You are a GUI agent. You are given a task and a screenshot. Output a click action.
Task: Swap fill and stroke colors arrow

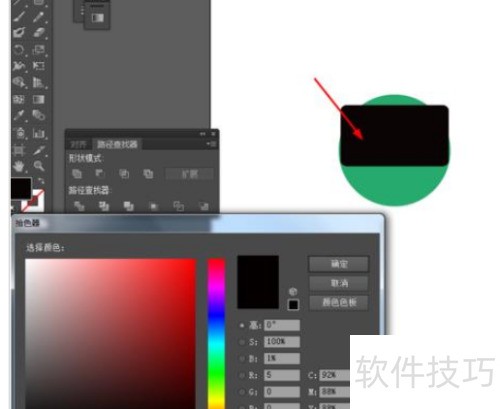41,181
